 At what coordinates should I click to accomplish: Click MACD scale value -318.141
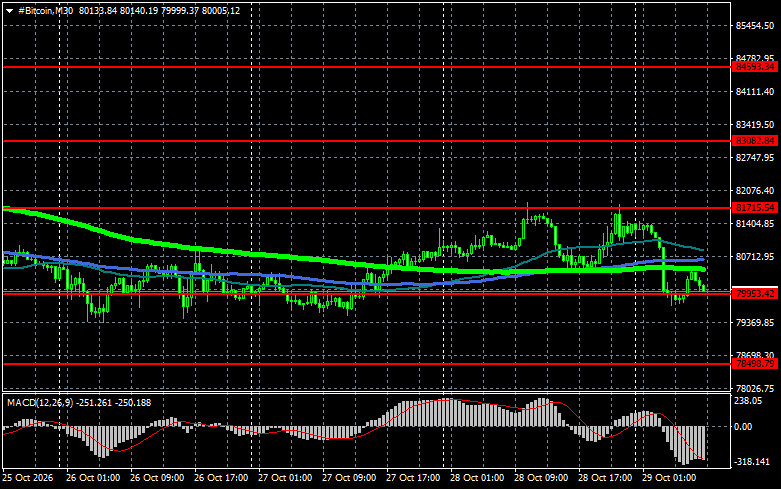pyautogui.click(x=752, y=462)
